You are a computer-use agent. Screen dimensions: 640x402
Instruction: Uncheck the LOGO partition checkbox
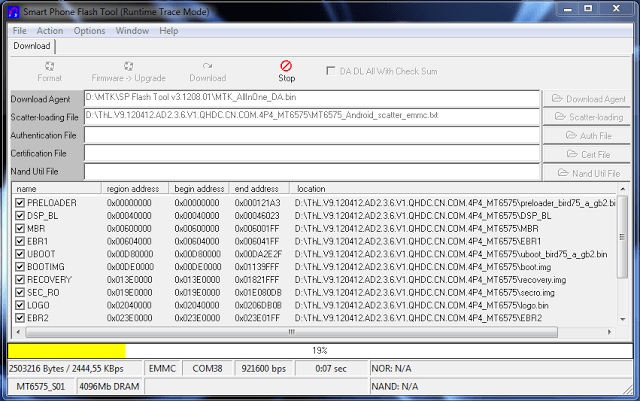coord(20,305)
